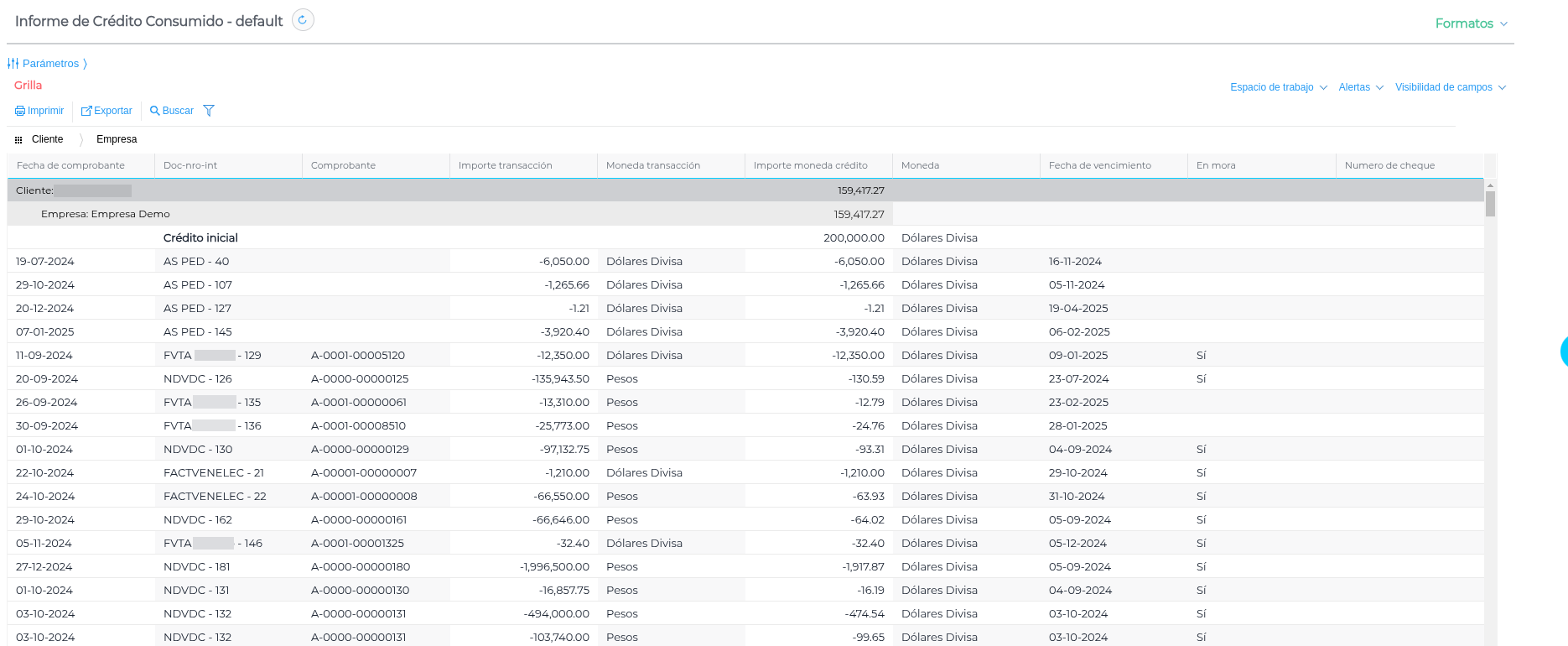
Task: Sort by Fecha de comprobante column header
Action: (x=71, y=165)
